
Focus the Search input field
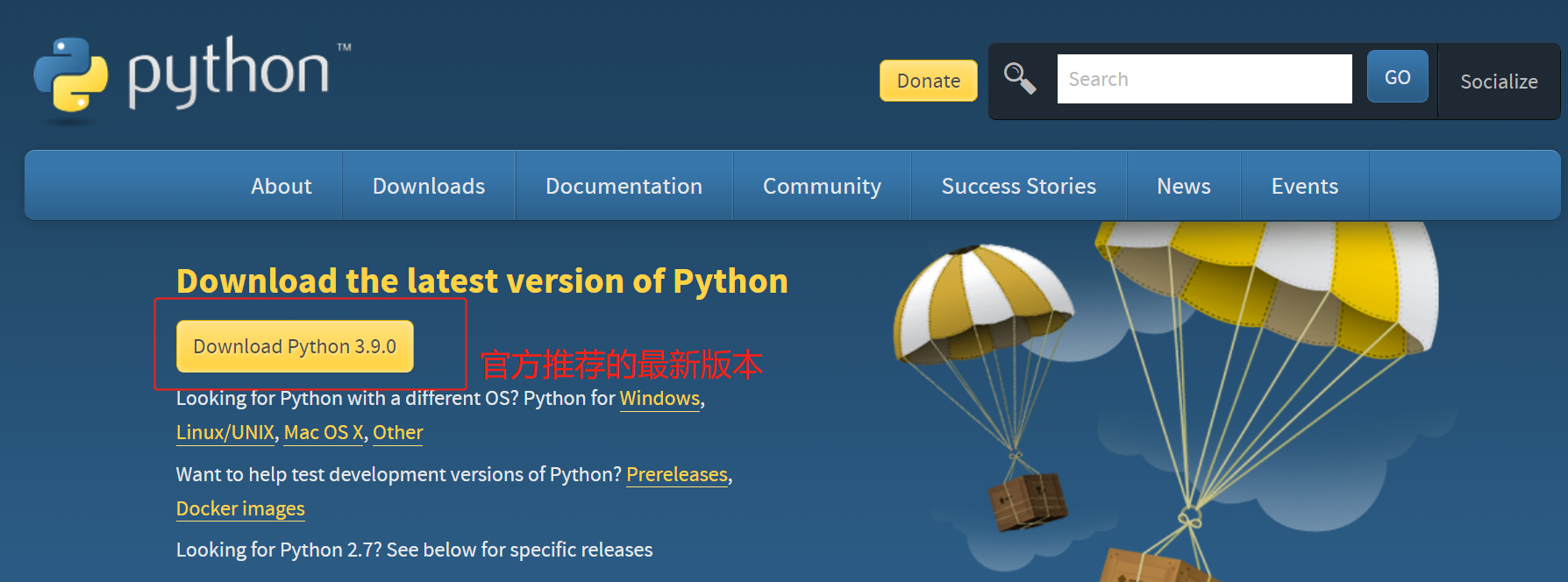tap(1204, 79)
